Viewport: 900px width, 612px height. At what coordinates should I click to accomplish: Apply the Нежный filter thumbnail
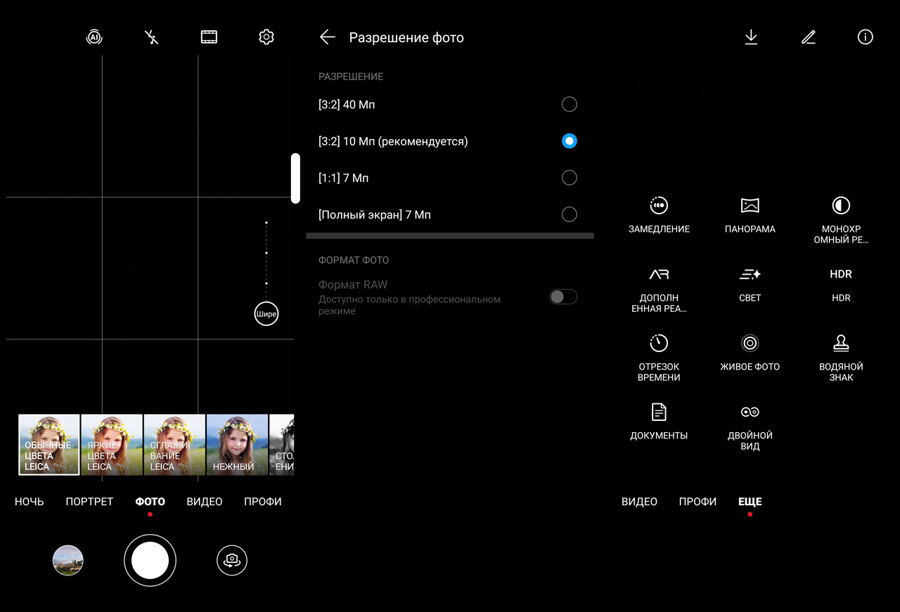237,444
